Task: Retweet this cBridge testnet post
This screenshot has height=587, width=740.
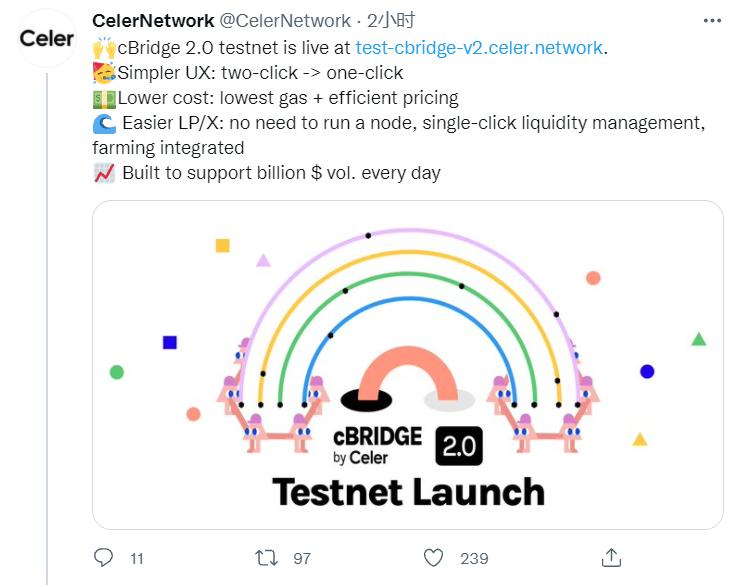Action: click(x=268, y=557)
